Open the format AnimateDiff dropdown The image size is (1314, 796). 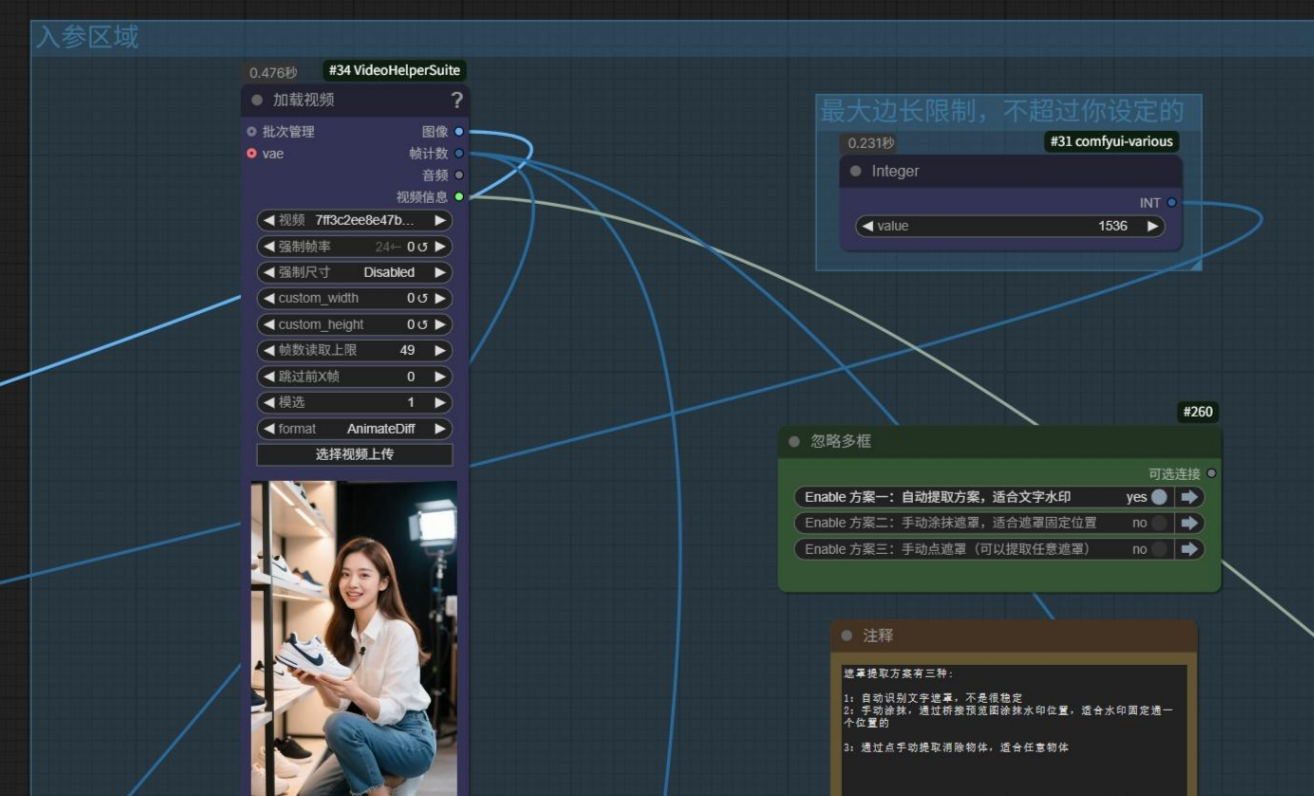point(354,428)
